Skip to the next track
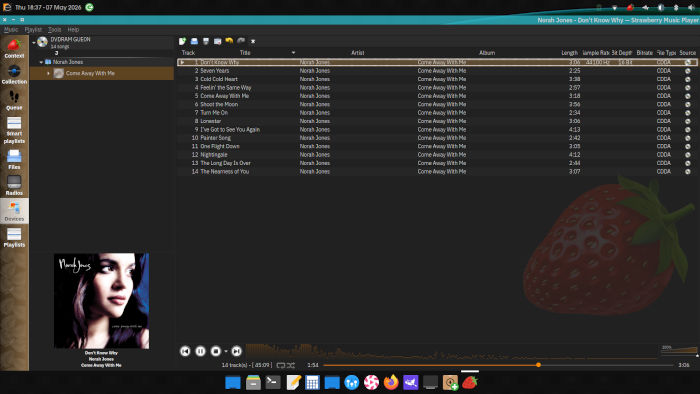Image resolution: width=700 pixels, height=394 pixels. point(237,351)
